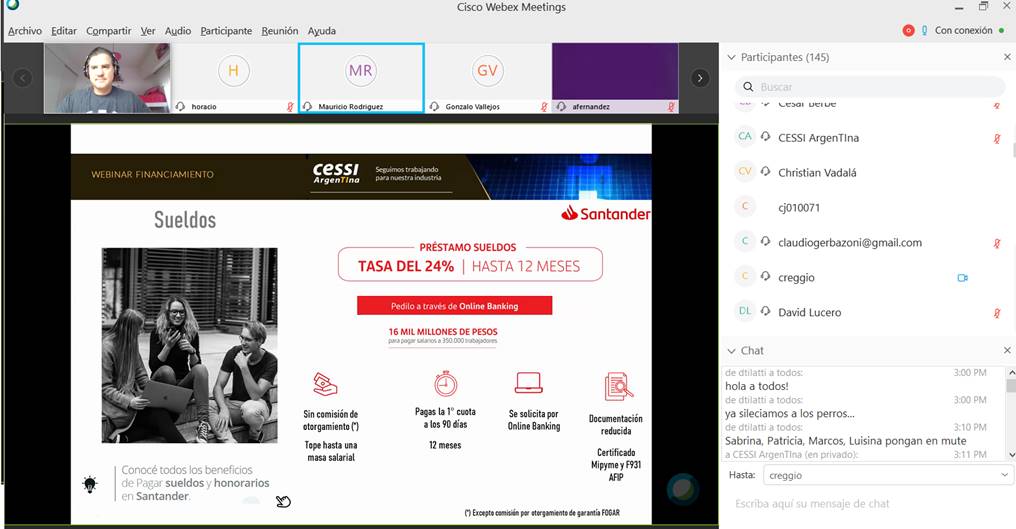The image size is (1016, 529).
Task: Click the laptop Online Banking icon on slide
Action: tap(528, 382)
